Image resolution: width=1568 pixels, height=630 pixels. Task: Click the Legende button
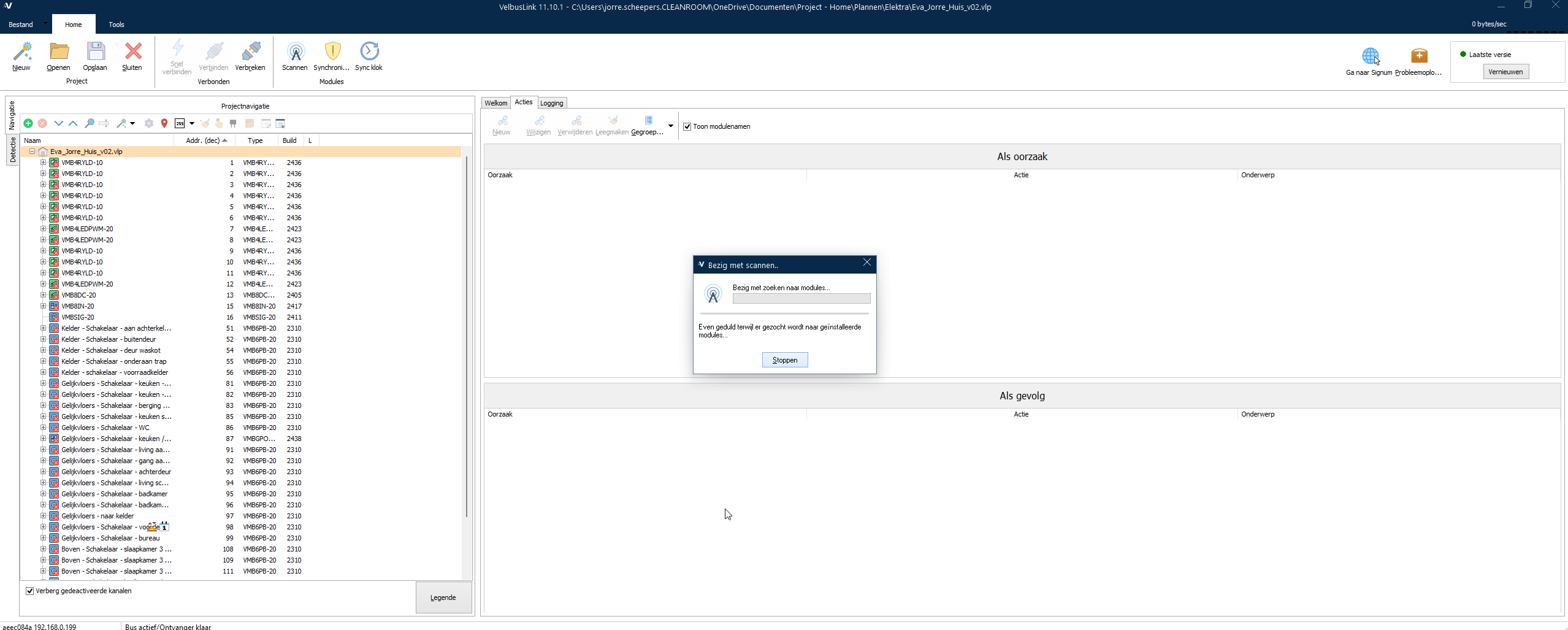tap(443, 597)
